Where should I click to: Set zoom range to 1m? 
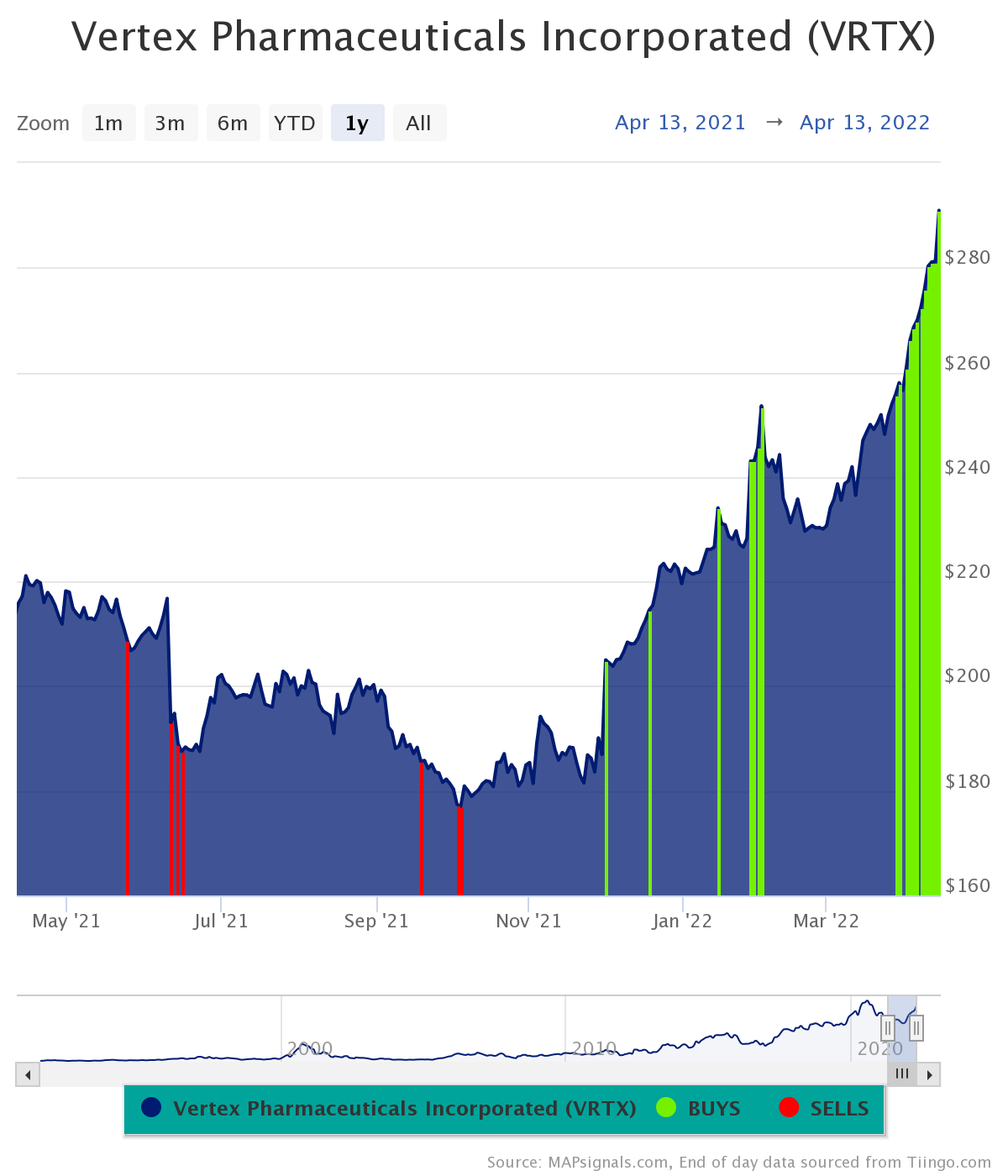pyautogui.click(x=109, y=123)
